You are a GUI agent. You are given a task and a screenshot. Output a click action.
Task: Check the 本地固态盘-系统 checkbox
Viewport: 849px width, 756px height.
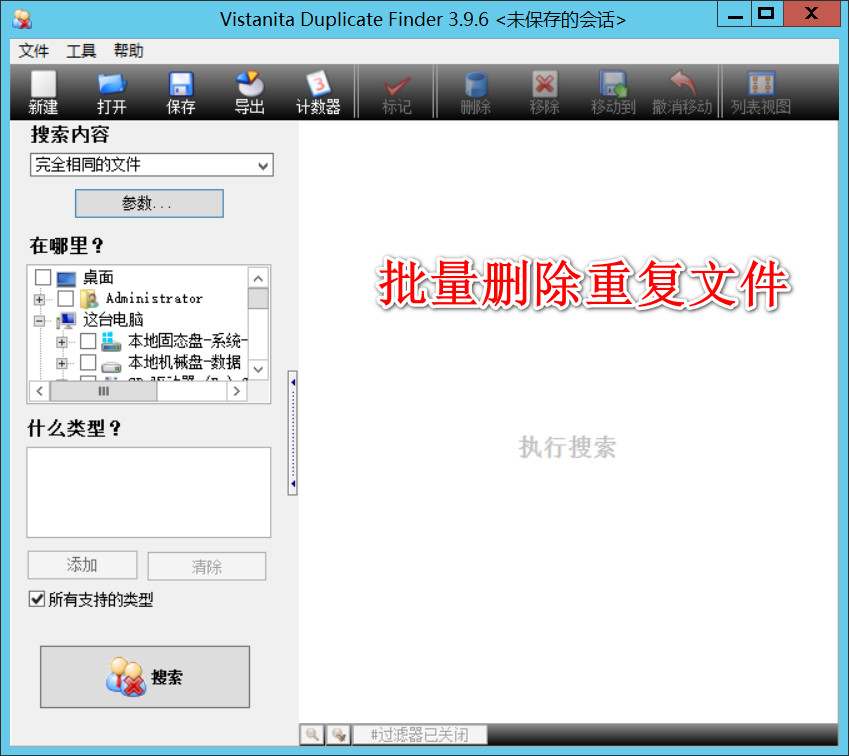coord(88,341)
